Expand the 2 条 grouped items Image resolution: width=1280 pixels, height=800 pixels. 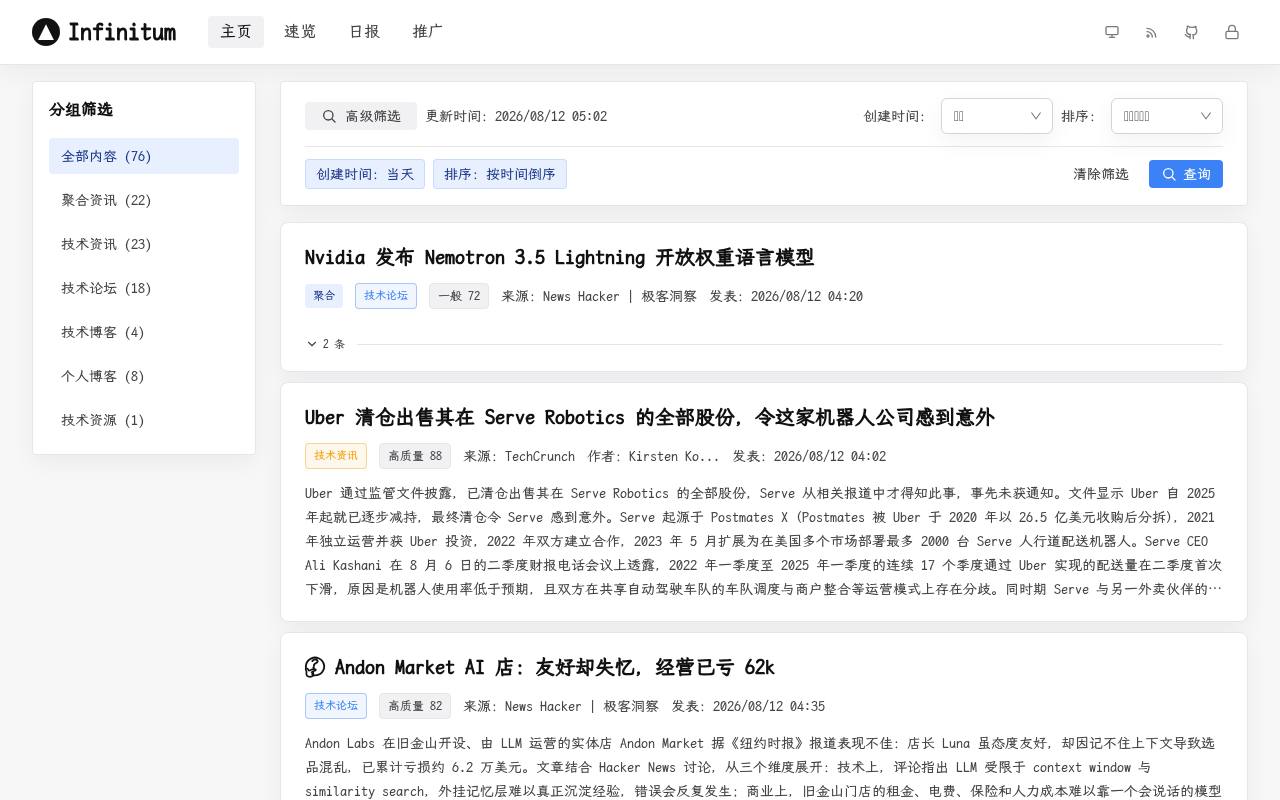326,344
